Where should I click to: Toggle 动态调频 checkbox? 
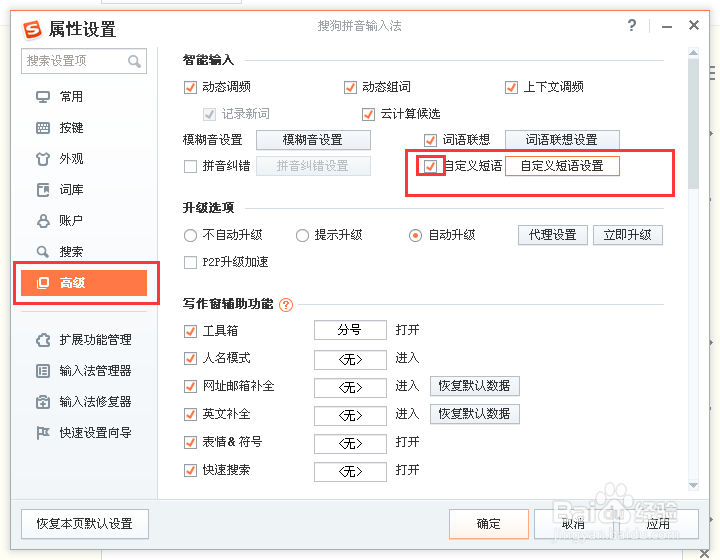point(190,87)
